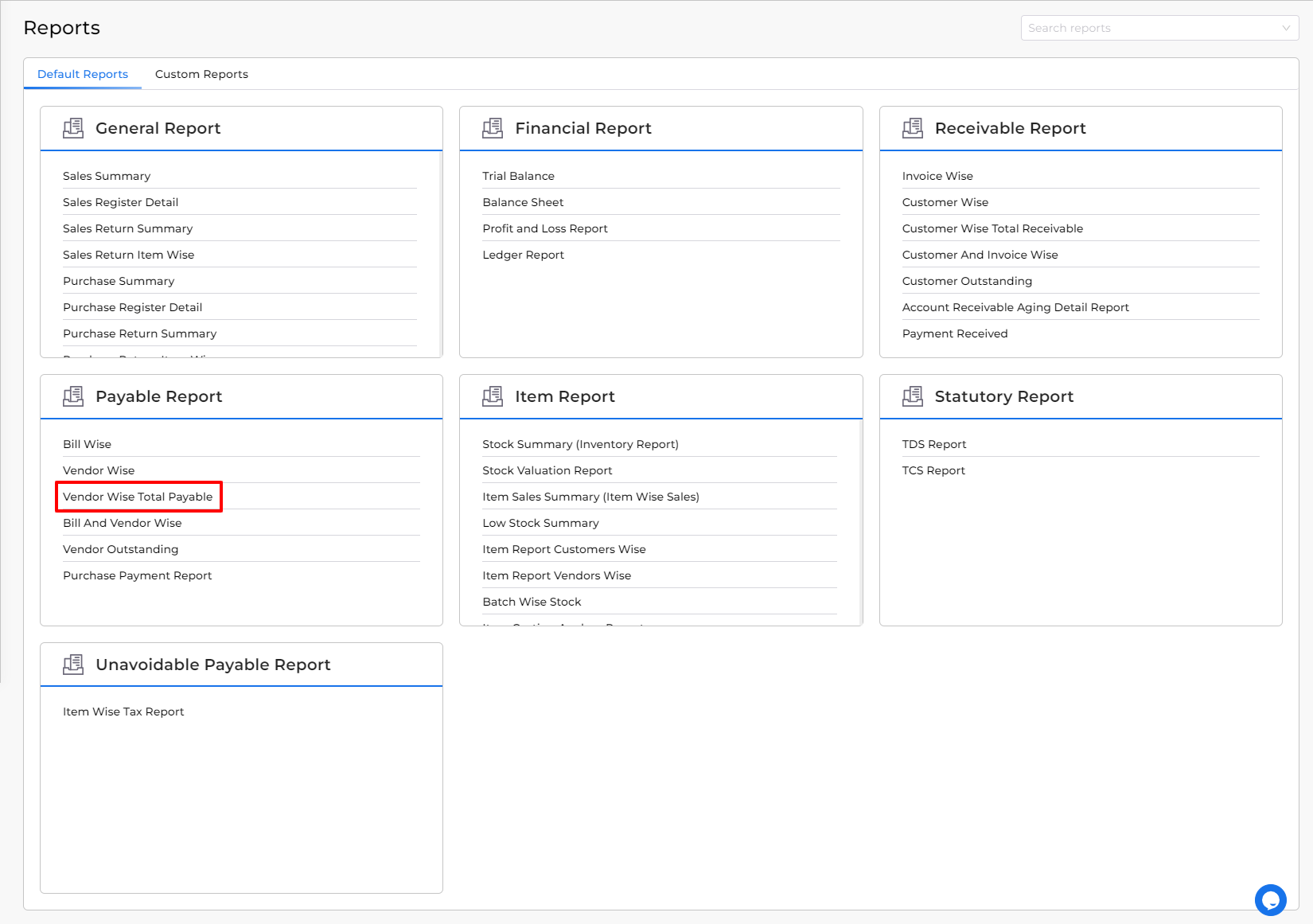Click the Receivable Report section icon
Screen dimensions: 1313x924
[x=913, y=128]
